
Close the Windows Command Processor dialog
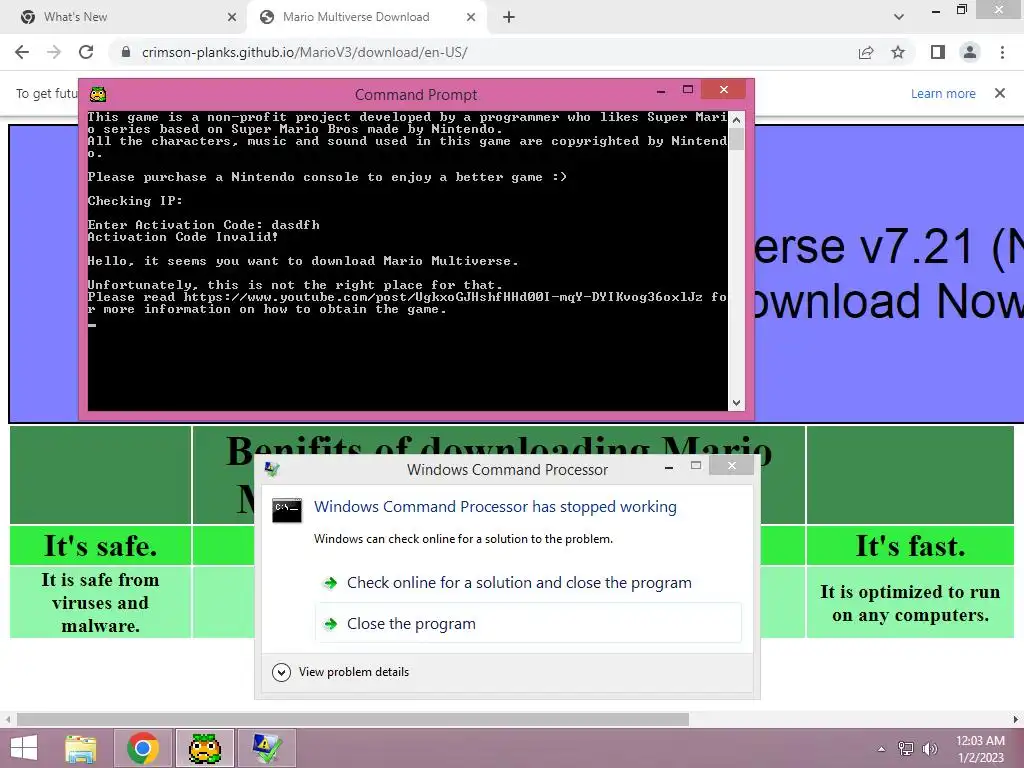click(x=731, y=465)
